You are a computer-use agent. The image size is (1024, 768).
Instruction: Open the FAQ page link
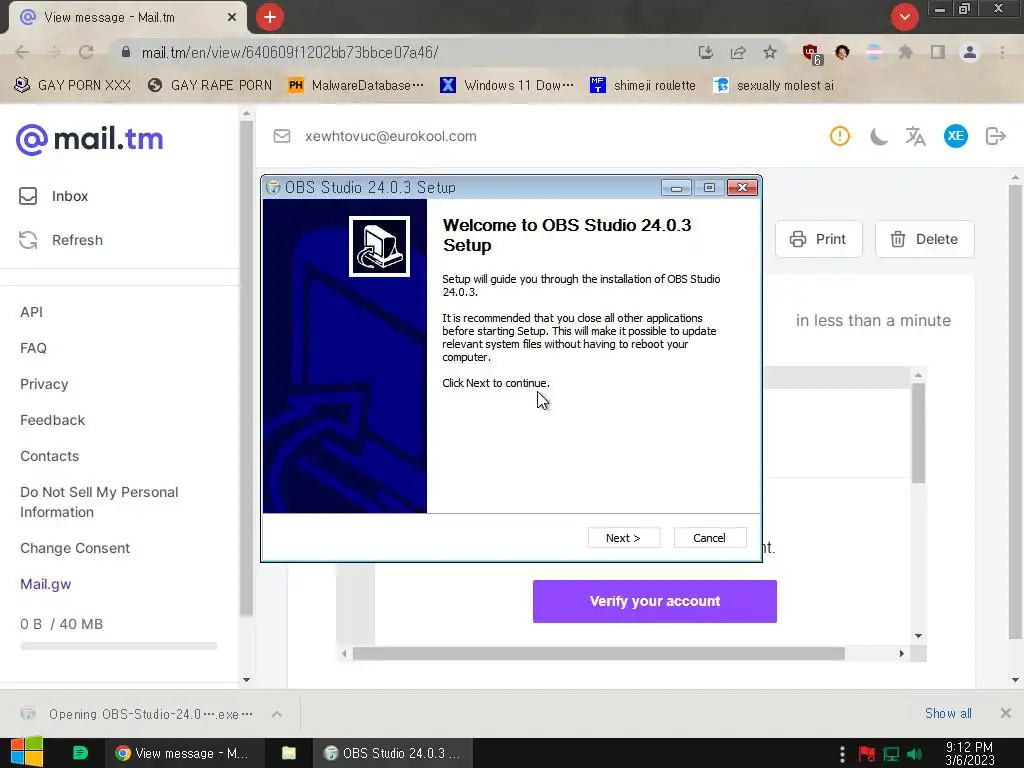tap(33, 348)
